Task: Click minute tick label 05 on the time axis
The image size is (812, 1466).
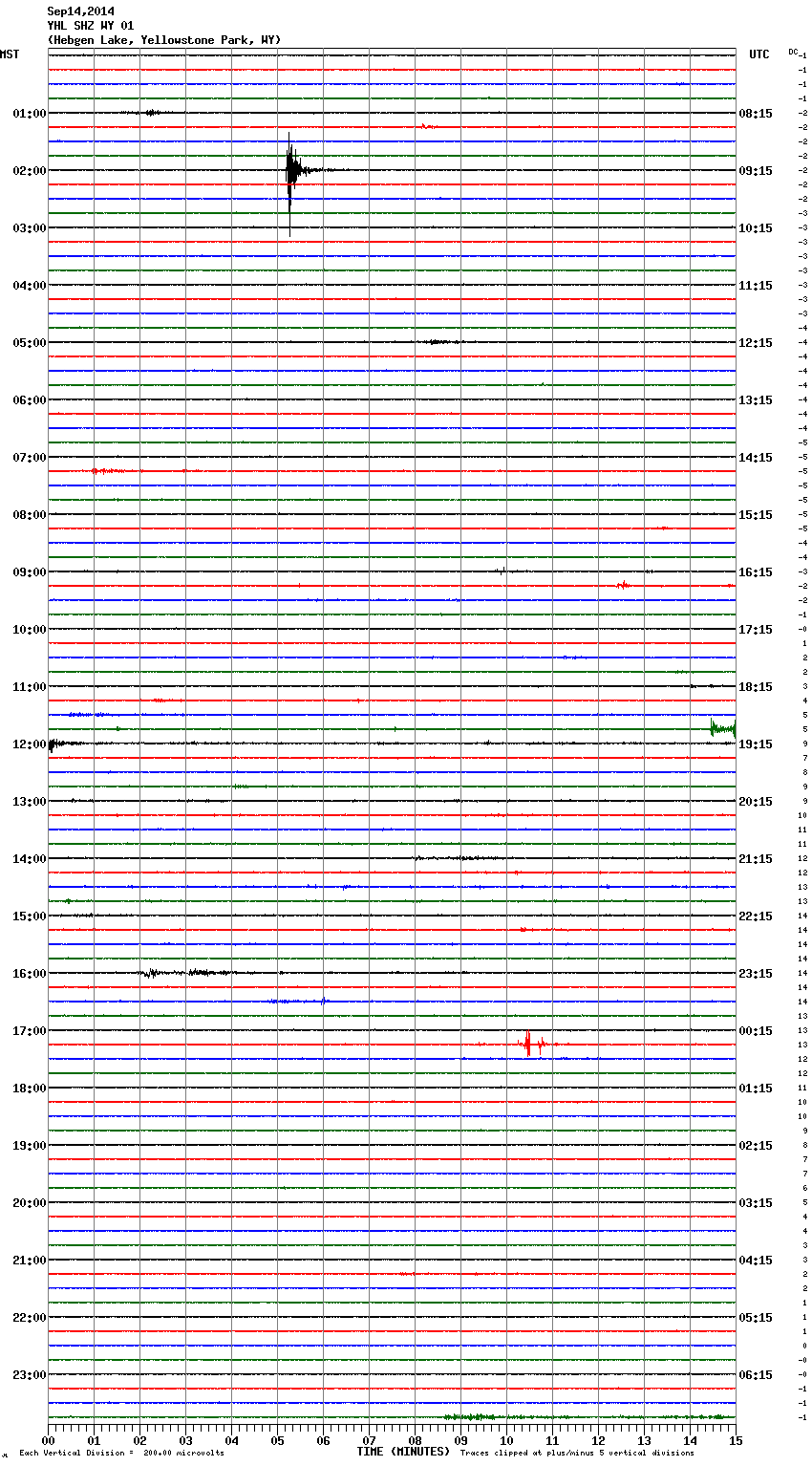Action: click(x=277, y=1440)
